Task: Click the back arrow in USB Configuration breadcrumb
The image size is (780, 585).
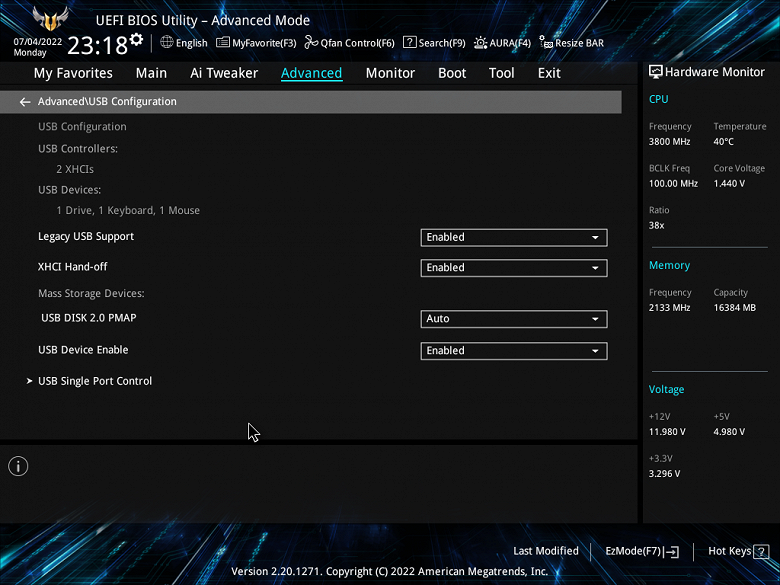Action: pyautogui.click(x=25, y=102)
